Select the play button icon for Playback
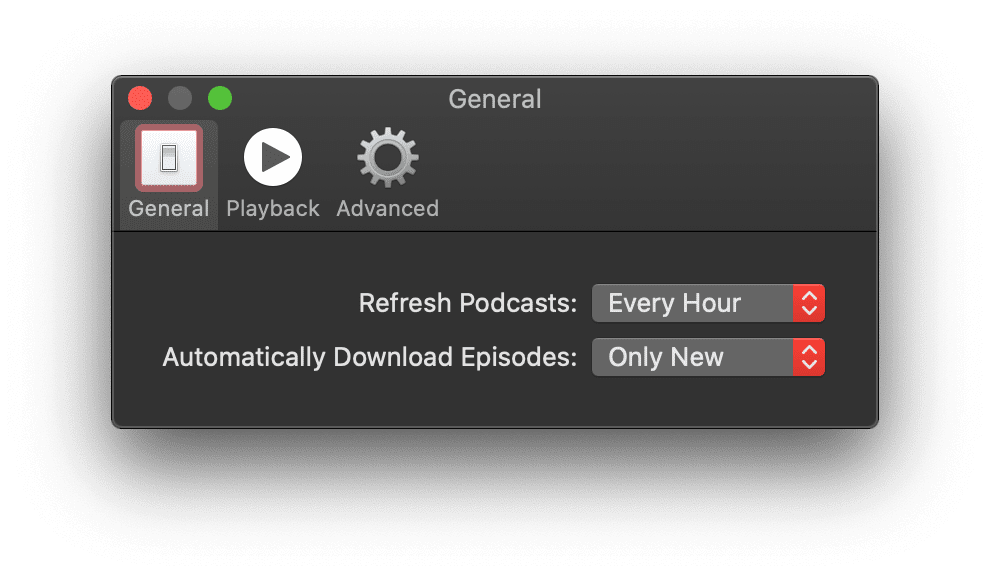Screen dimensions: 990x576 pos(272,157)
